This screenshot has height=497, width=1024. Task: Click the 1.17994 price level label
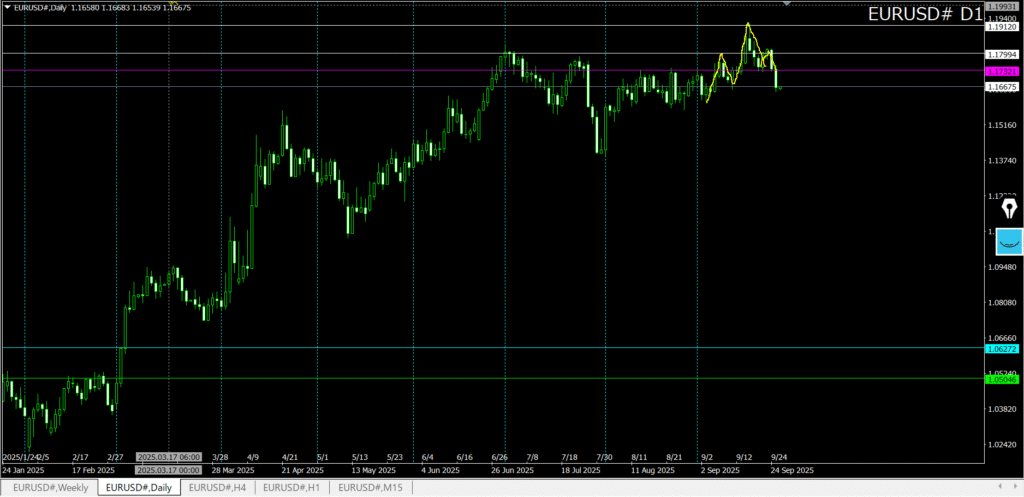pos(1001,54)
